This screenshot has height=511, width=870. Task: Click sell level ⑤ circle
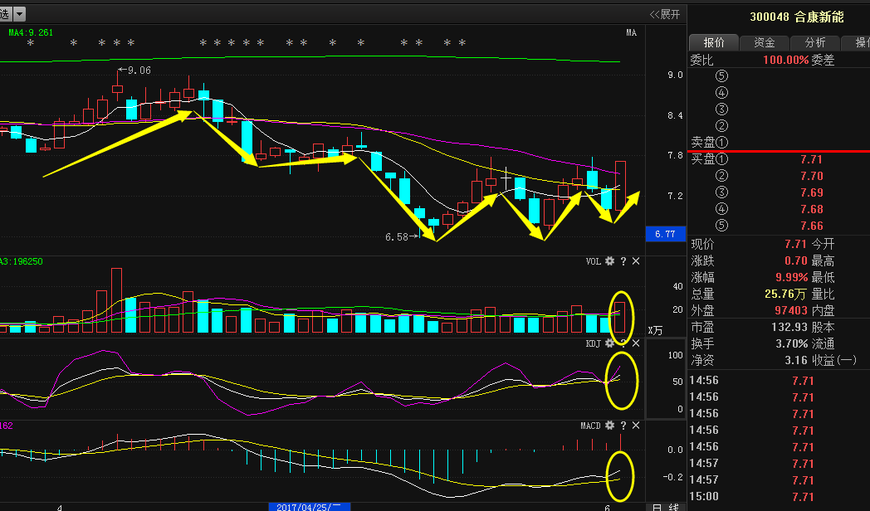721,75
